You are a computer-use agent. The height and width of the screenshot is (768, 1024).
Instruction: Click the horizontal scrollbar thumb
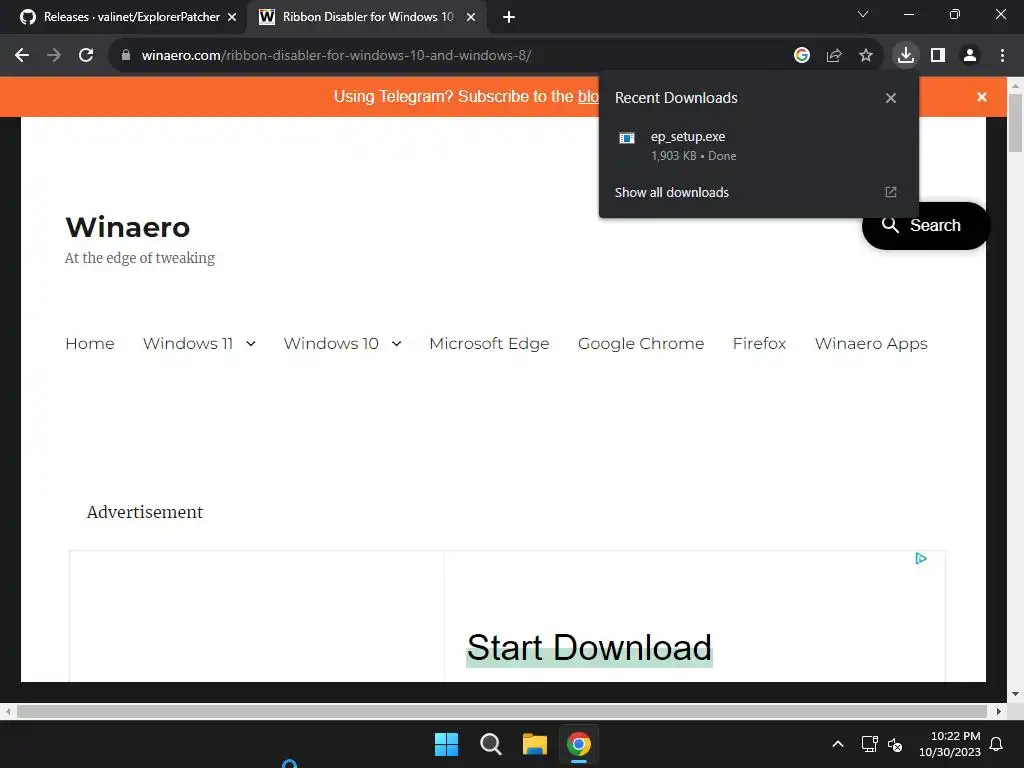point(502,711)
